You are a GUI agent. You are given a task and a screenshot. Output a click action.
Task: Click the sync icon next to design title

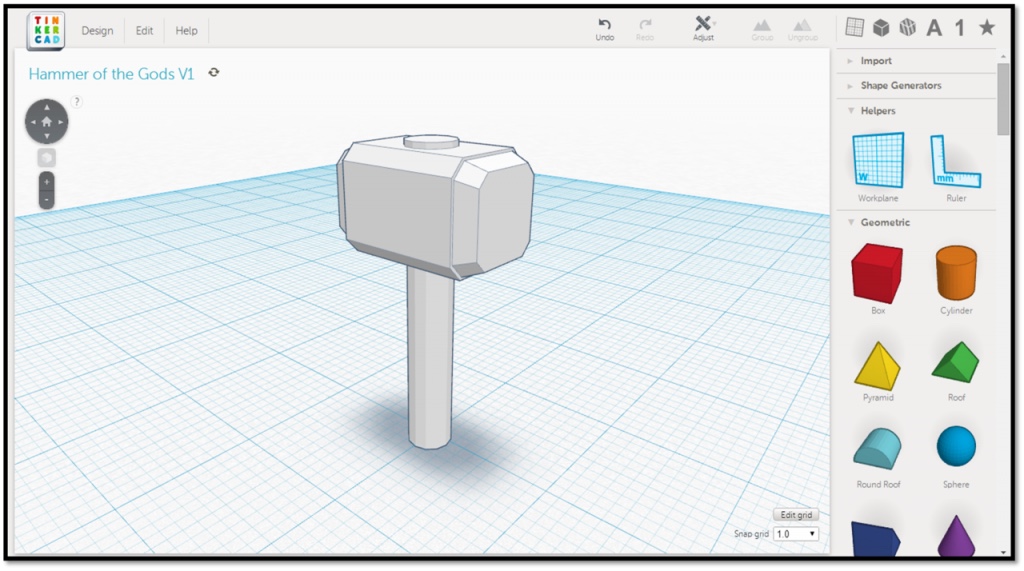coord(214,73)
